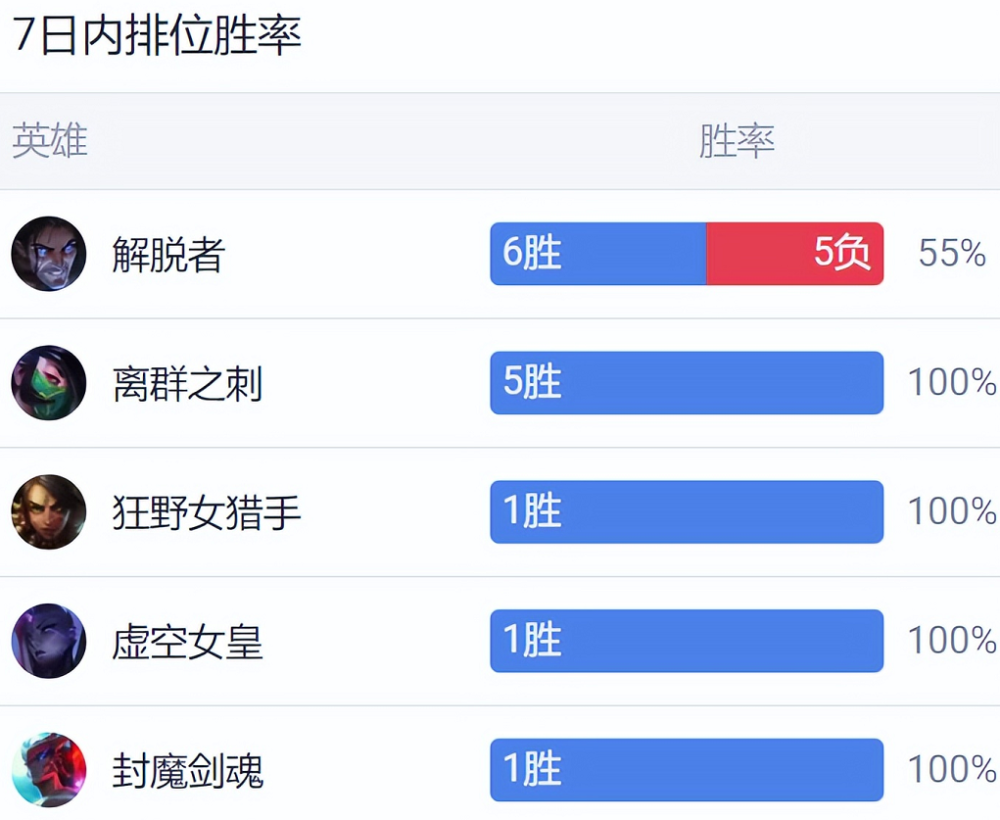Screen dimensions: 1000x820
Task: Click the 英雄 column header
Action: (50, 141)
